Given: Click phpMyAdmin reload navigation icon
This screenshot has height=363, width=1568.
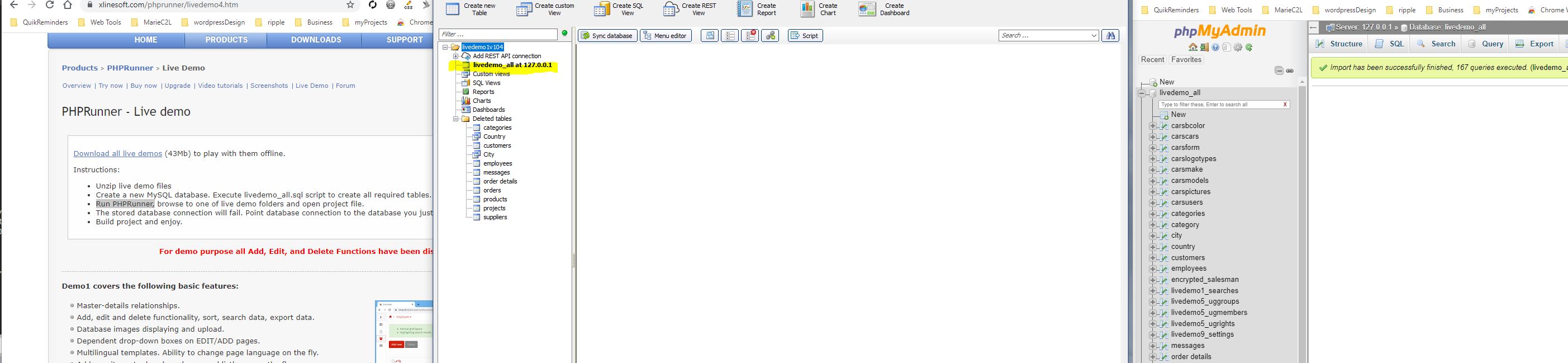Looking at the screenshot, I should coord(1249,48).
